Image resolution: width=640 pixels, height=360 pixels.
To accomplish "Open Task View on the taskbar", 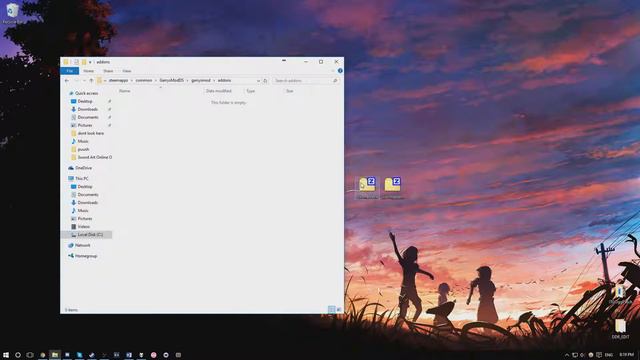I will point(30,355).
